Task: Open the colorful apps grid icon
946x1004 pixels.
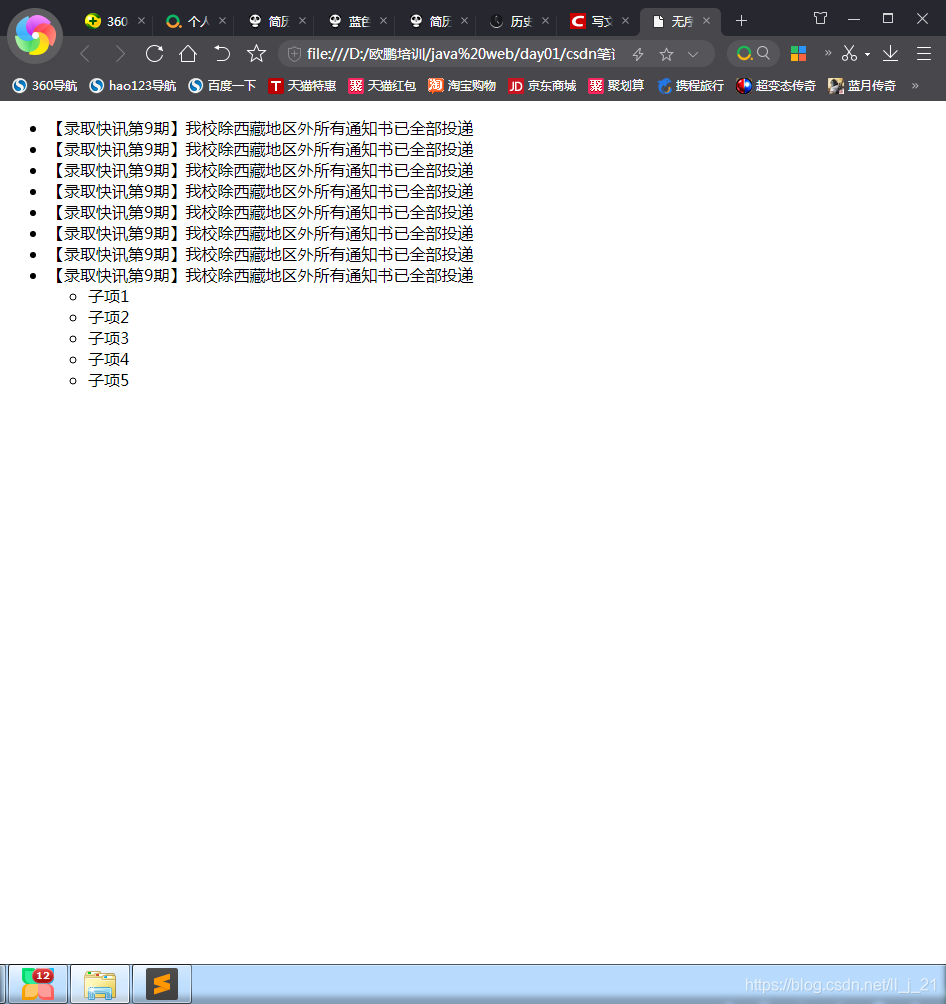Action: (798, 54)
